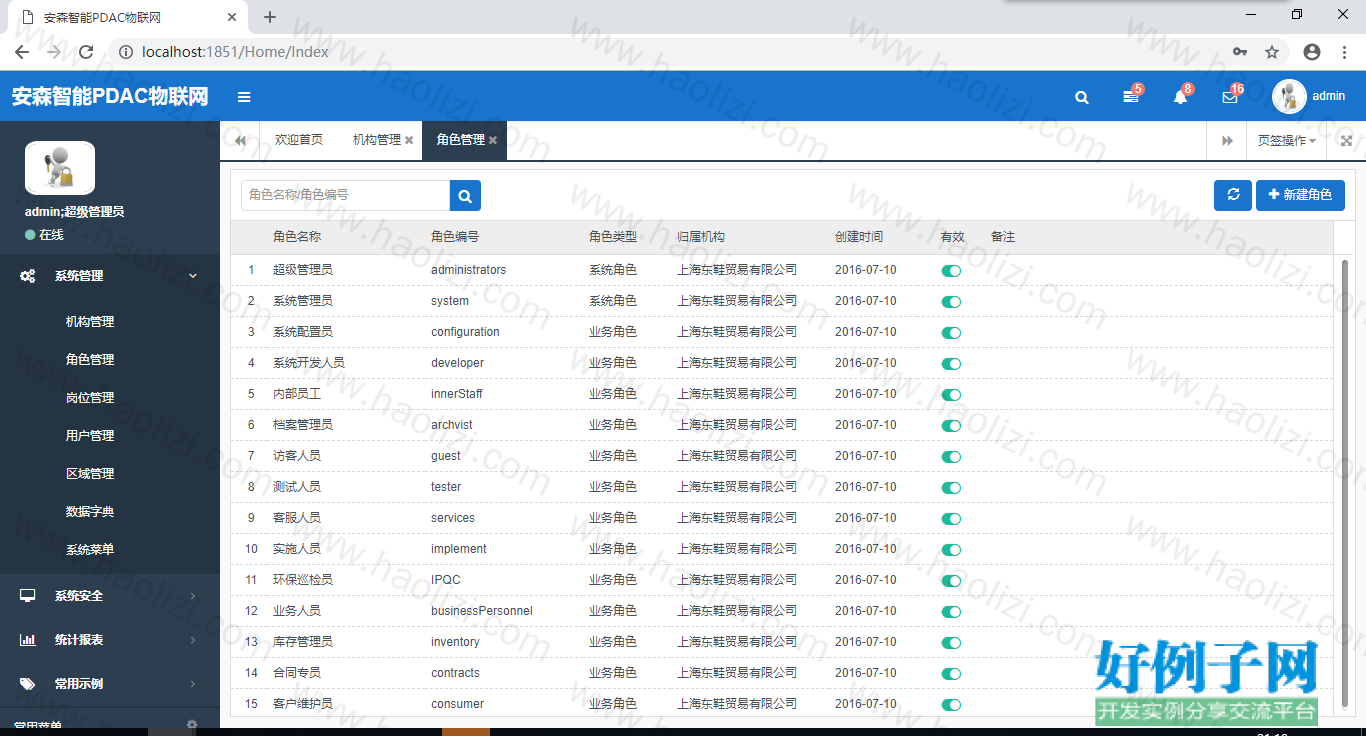Close the 机构管理 tab
The width and height of the screenshot is (1366, 736).
[409, 141]
